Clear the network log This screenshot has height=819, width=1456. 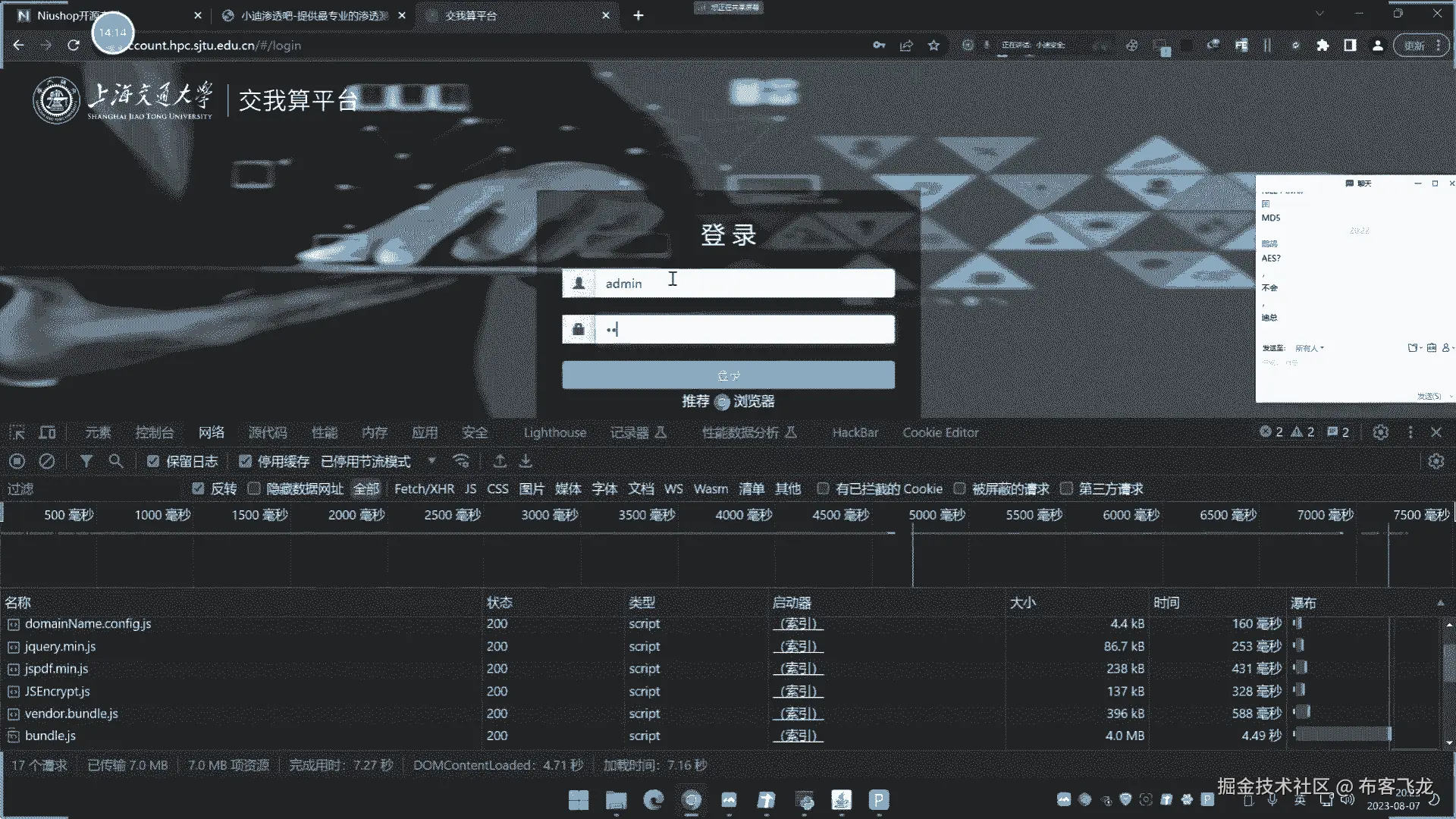47,461
